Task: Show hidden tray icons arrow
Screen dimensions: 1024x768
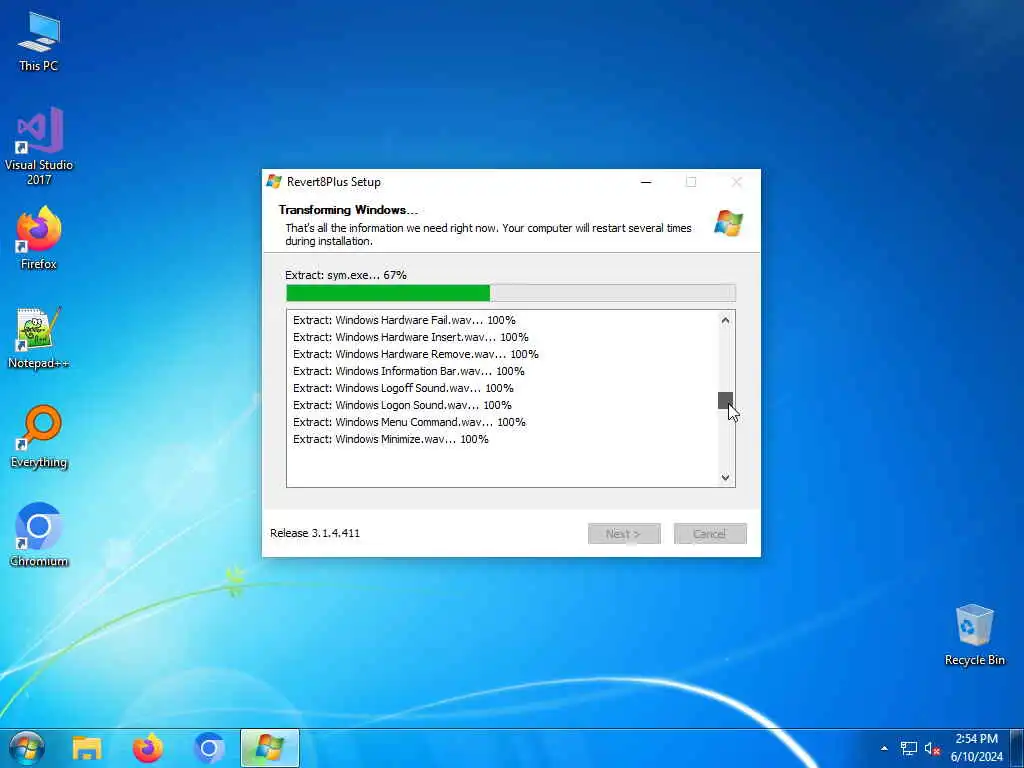Action: (x=884, y=748)
